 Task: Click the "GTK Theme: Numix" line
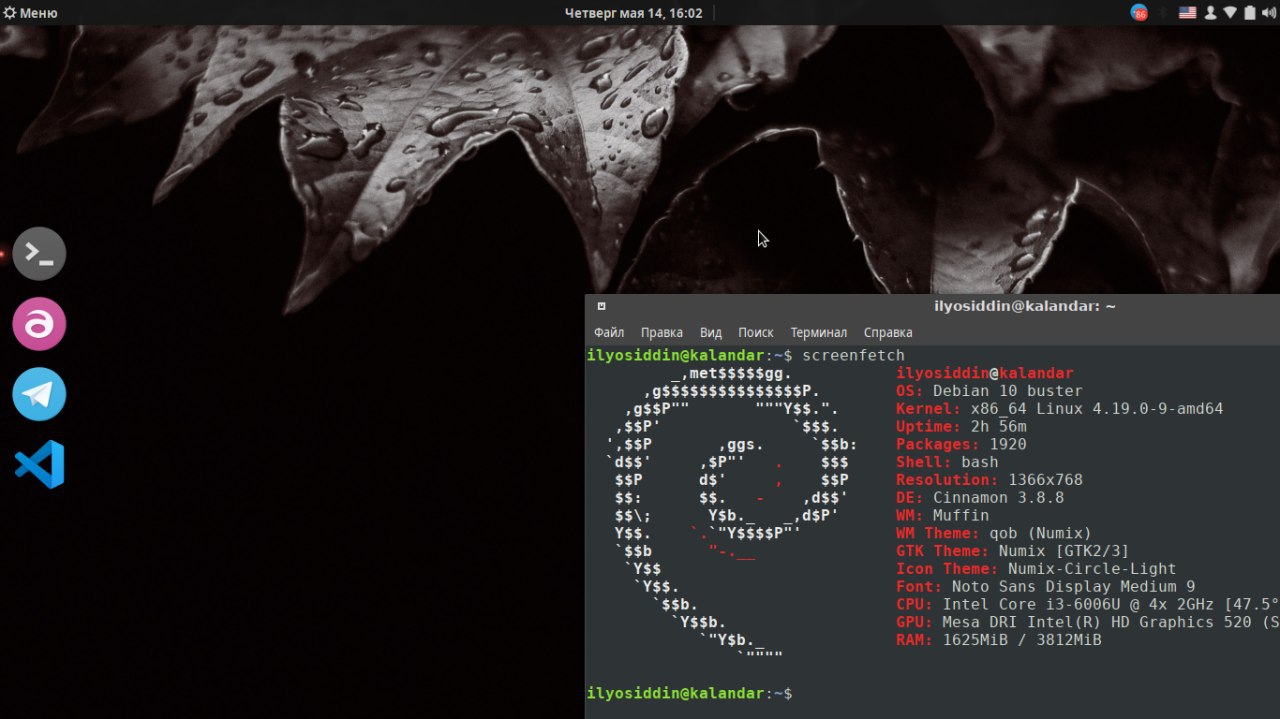click(1012, 551)
